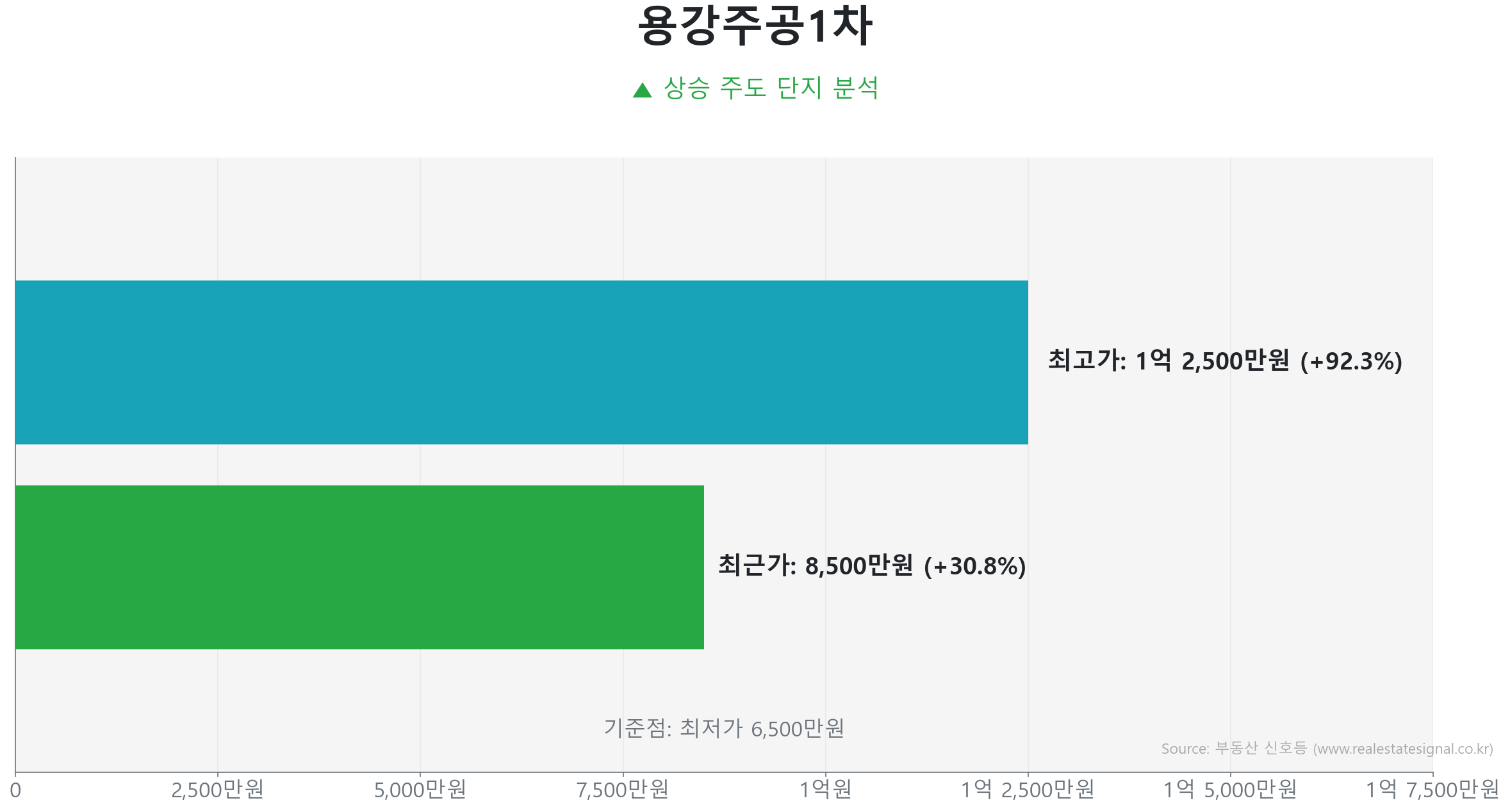Click the chart title 용강주공1차

pos(755,26)
